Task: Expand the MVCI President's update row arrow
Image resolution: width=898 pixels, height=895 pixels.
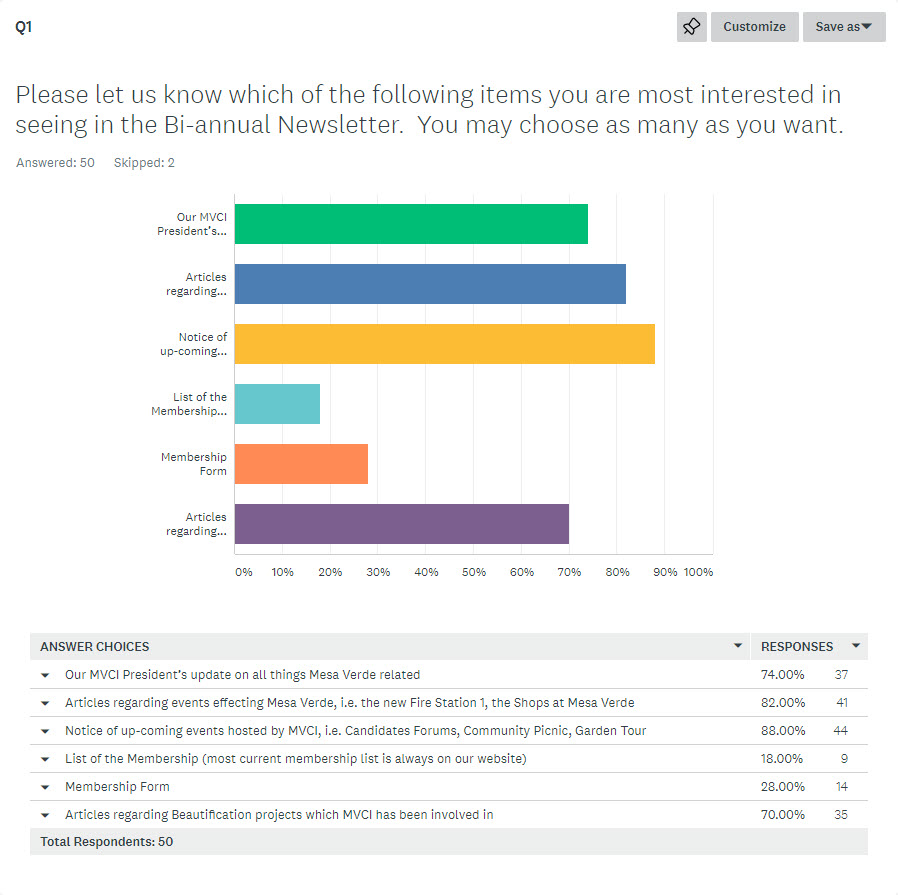Action: point(45,675)
